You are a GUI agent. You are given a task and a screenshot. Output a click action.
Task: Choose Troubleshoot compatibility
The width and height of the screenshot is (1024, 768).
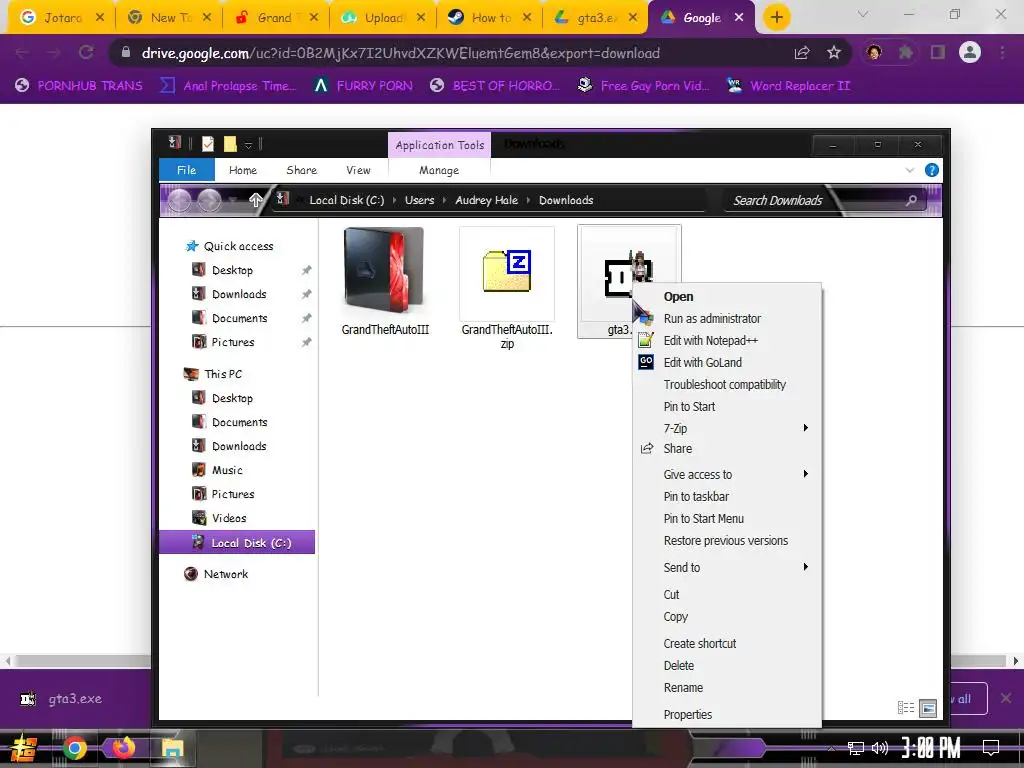(x=727, y=385)
